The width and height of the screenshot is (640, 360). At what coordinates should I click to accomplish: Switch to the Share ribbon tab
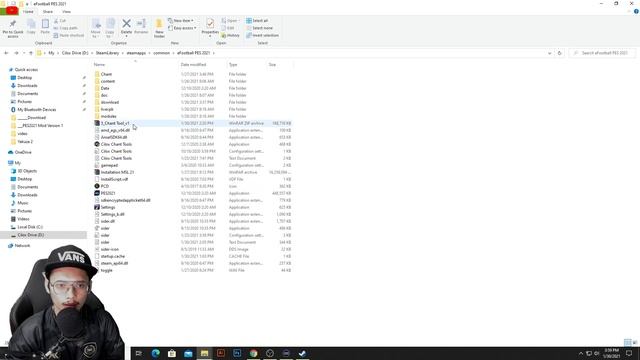point(48,11)
